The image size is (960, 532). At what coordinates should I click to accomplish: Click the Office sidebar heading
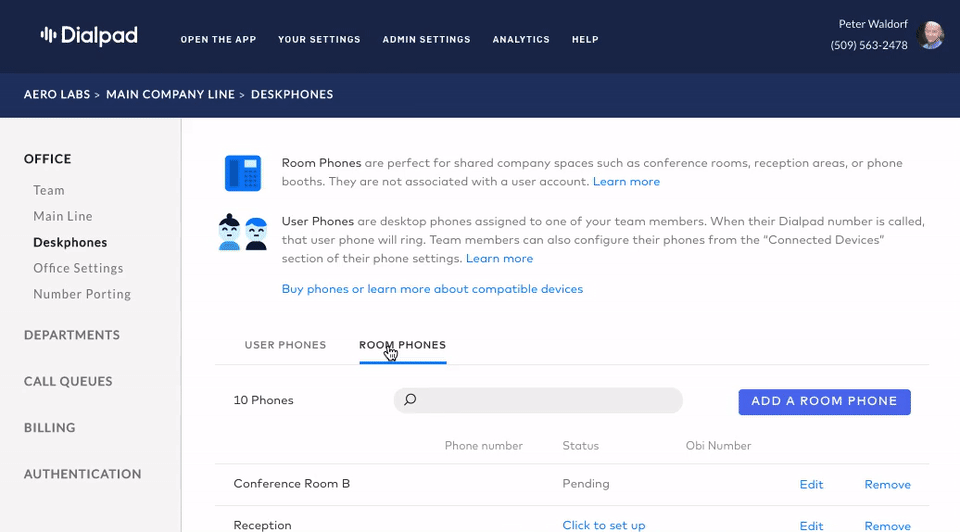(x=48, y=159)
